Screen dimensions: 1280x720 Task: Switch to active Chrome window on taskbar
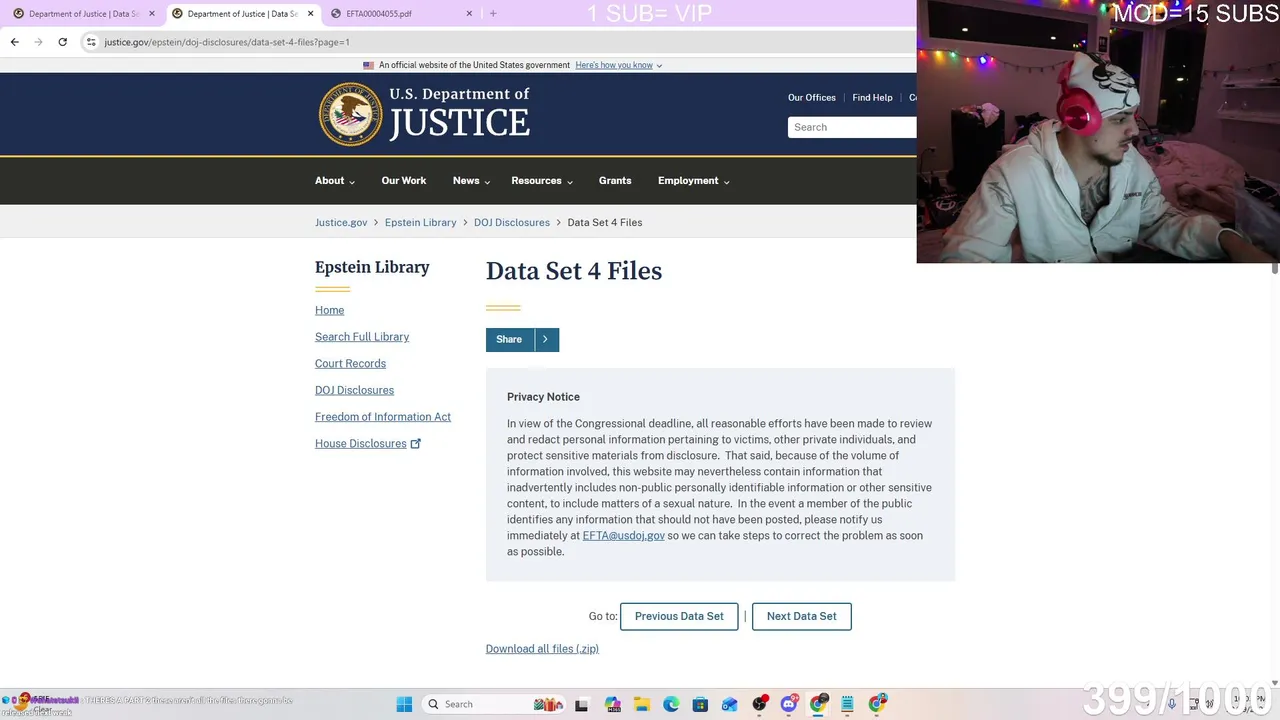[819, 704]
